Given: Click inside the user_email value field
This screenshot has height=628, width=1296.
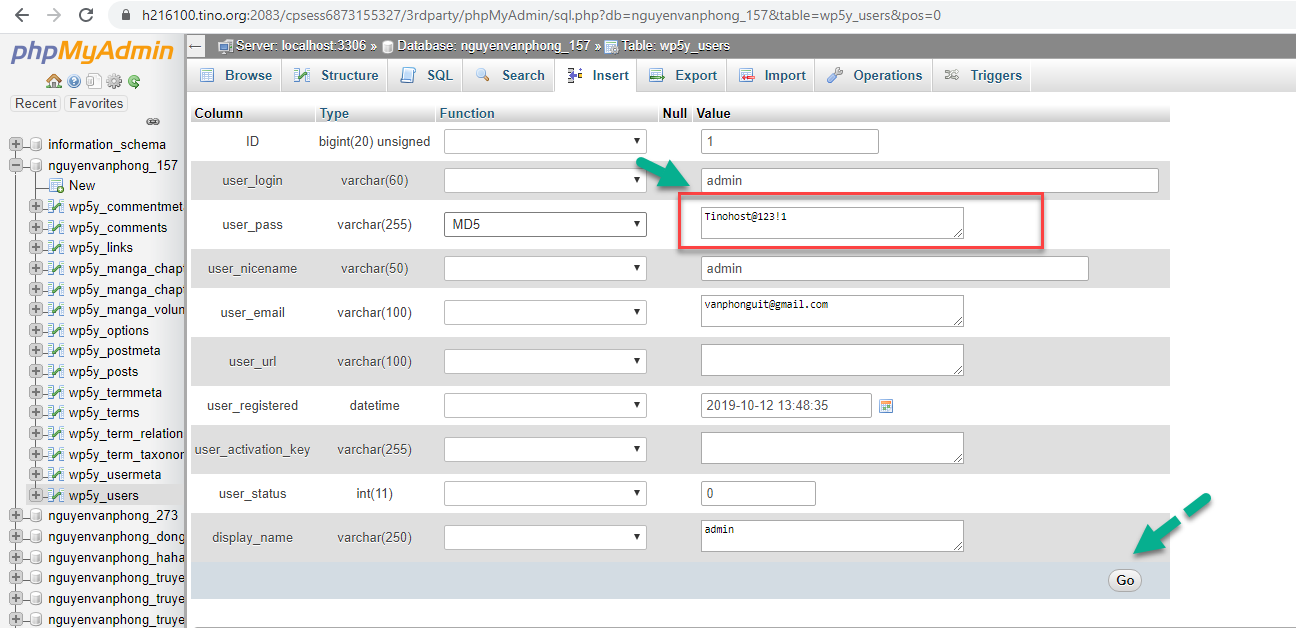Looking at the screenshot, I should pyautogui.click(x=832, y=311).
